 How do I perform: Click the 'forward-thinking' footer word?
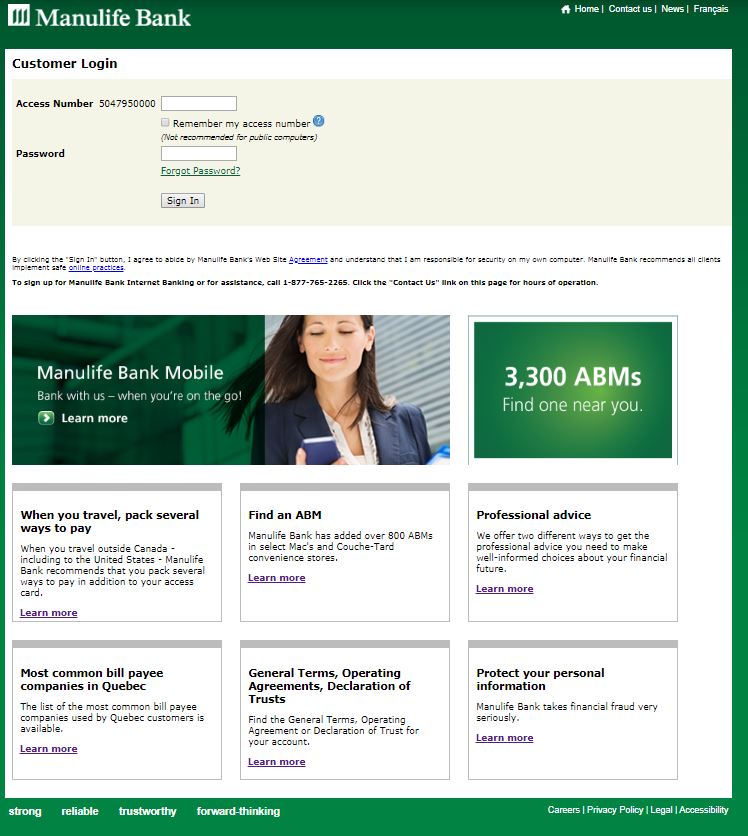[x=238, y=811]
